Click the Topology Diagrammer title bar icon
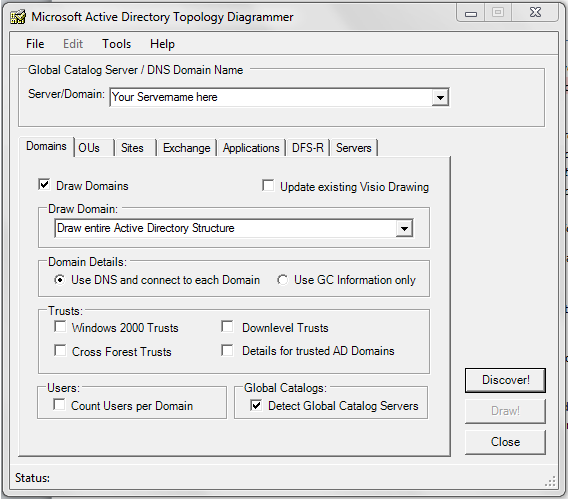 point(17,17)
